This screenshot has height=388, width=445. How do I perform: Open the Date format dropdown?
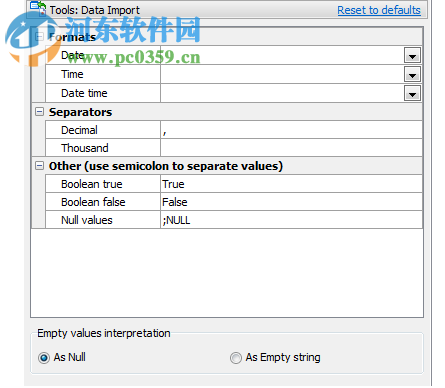(x=412, y=55)
